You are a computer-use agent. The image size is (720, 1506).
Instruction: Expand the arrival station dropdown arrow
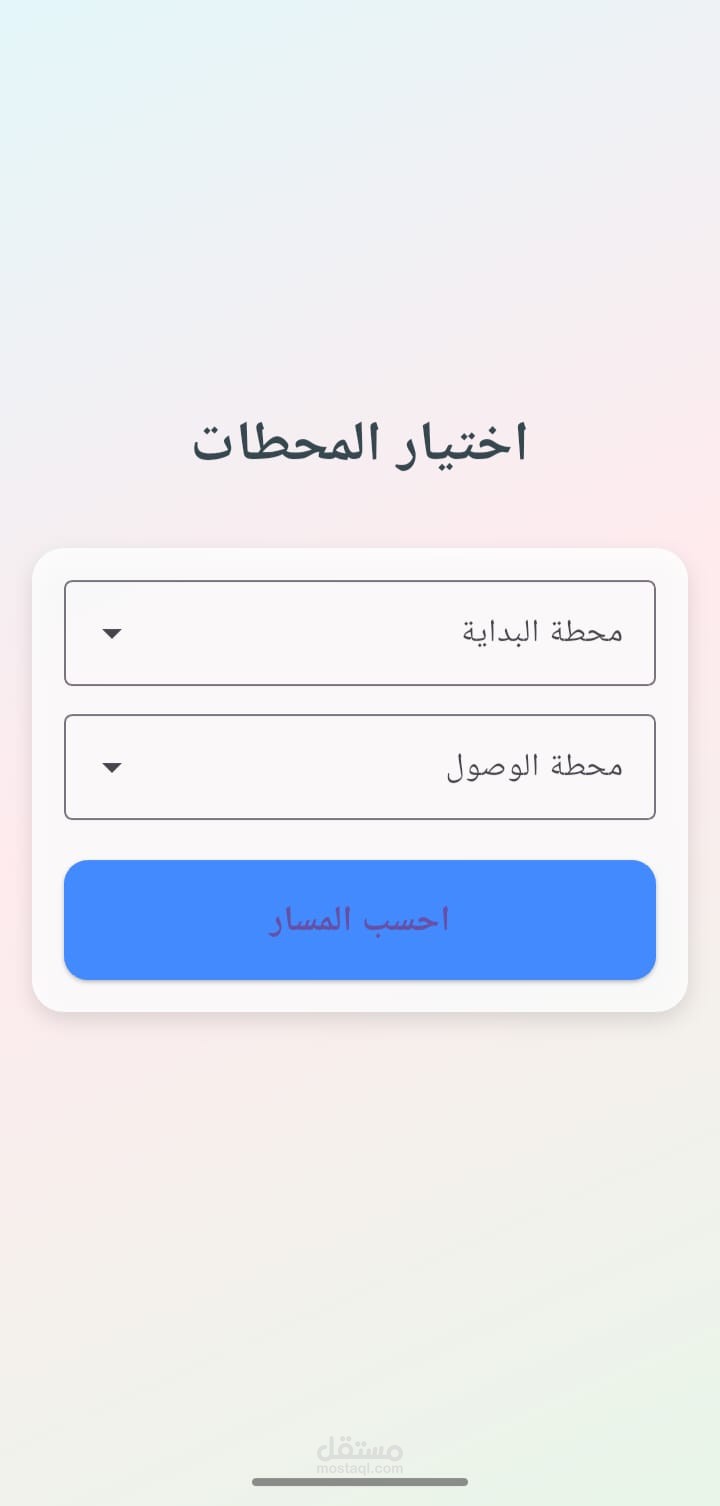(x=112, y=767)
